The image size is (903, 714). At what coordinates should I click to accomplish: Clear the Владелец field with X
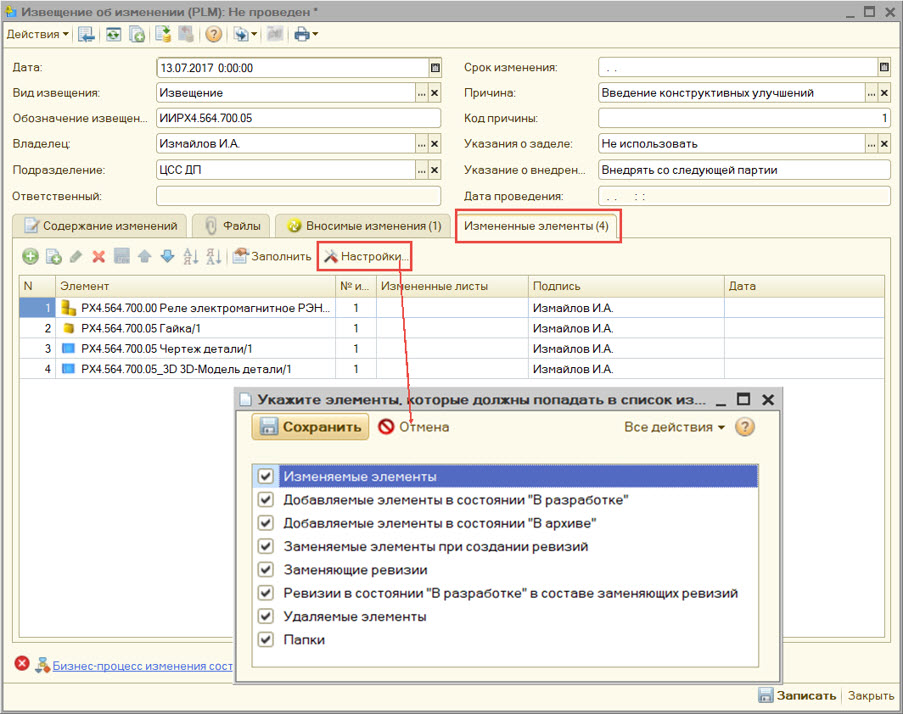[435, 144]
